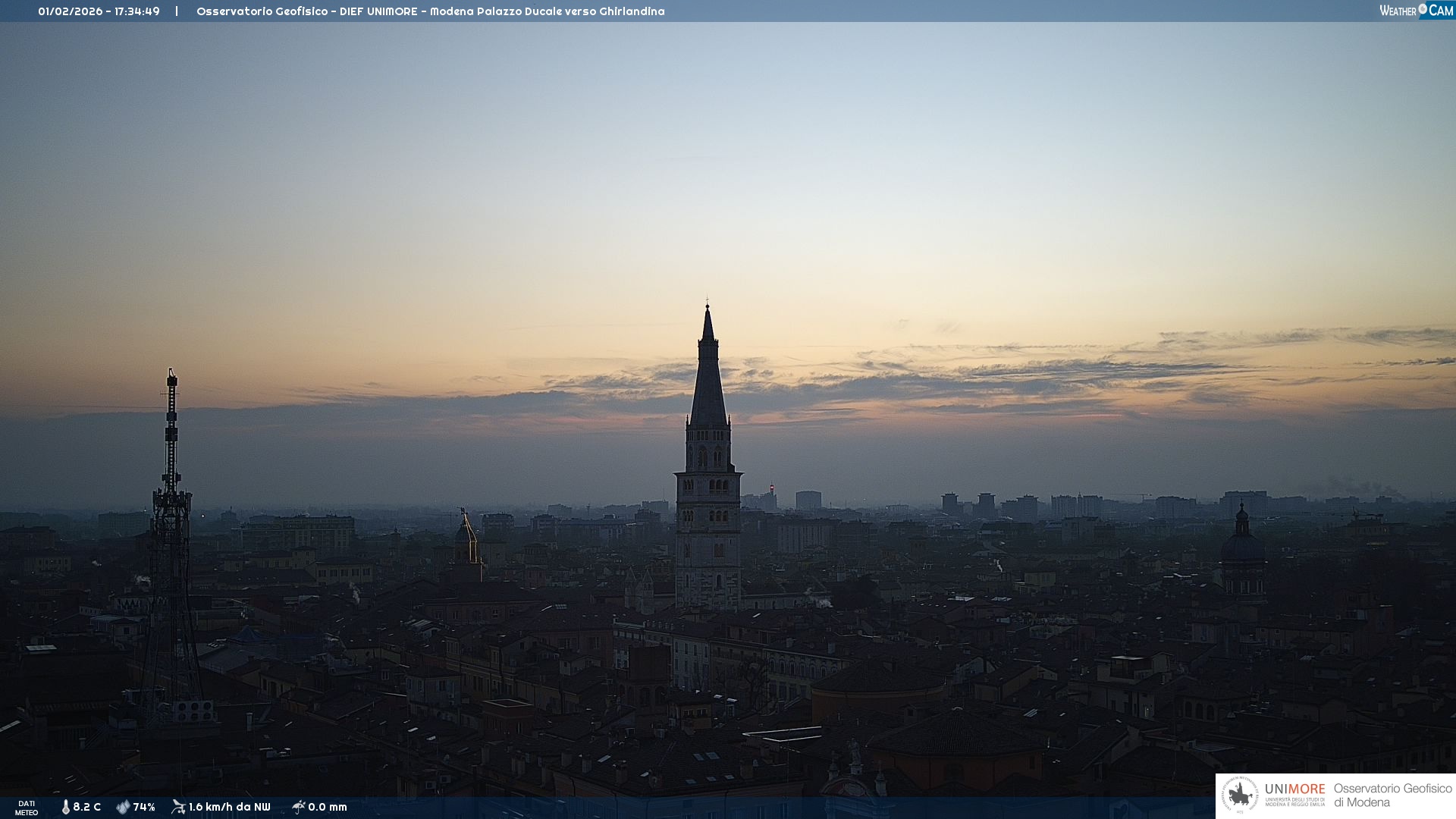Click the WeatherCam logo top right
This screenshot has width=1456, height=819.
click(x=1416, y=10)
